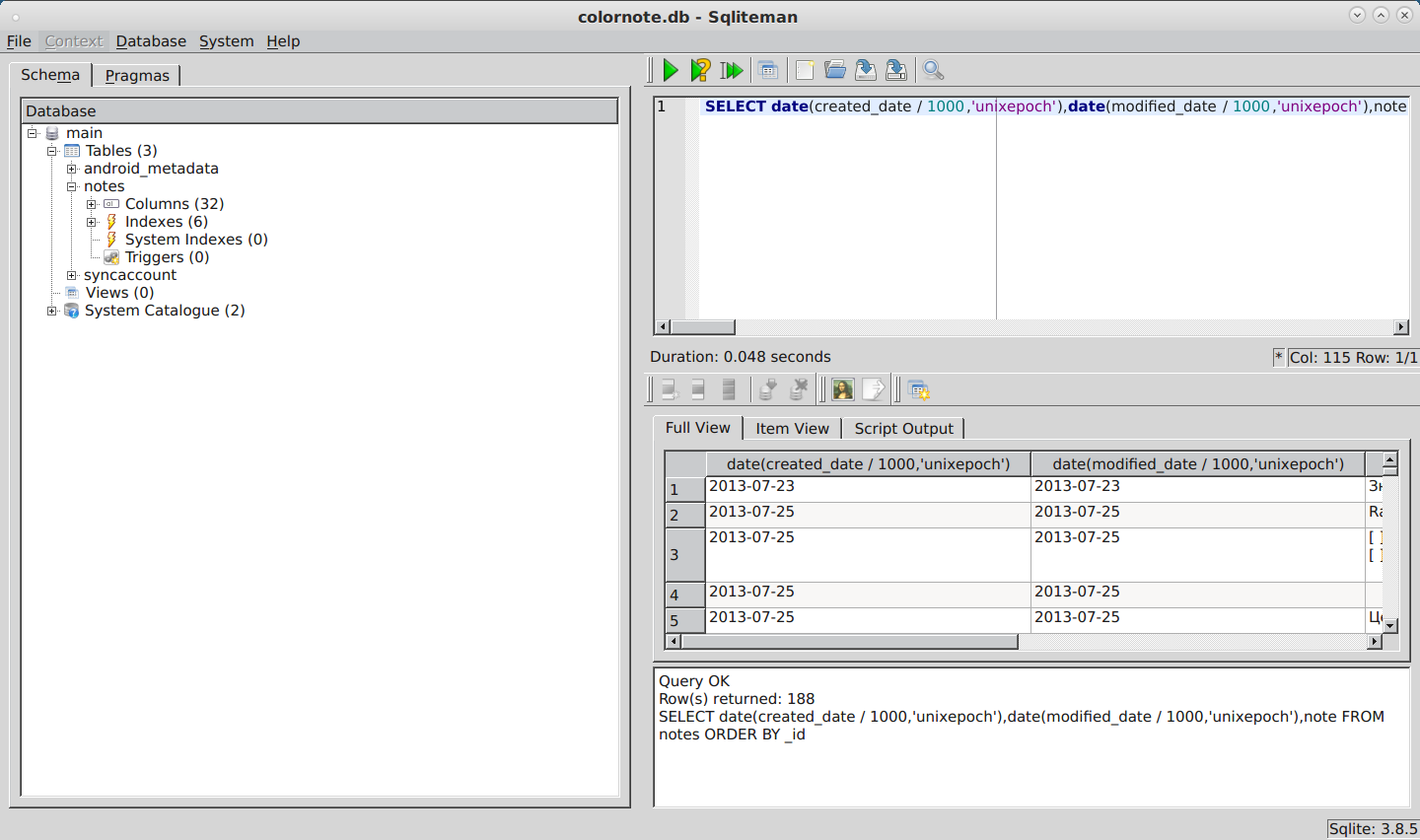Open the Help menu
The width and height of the screenshot is (1420, 840).
click(x=283, y=41)
